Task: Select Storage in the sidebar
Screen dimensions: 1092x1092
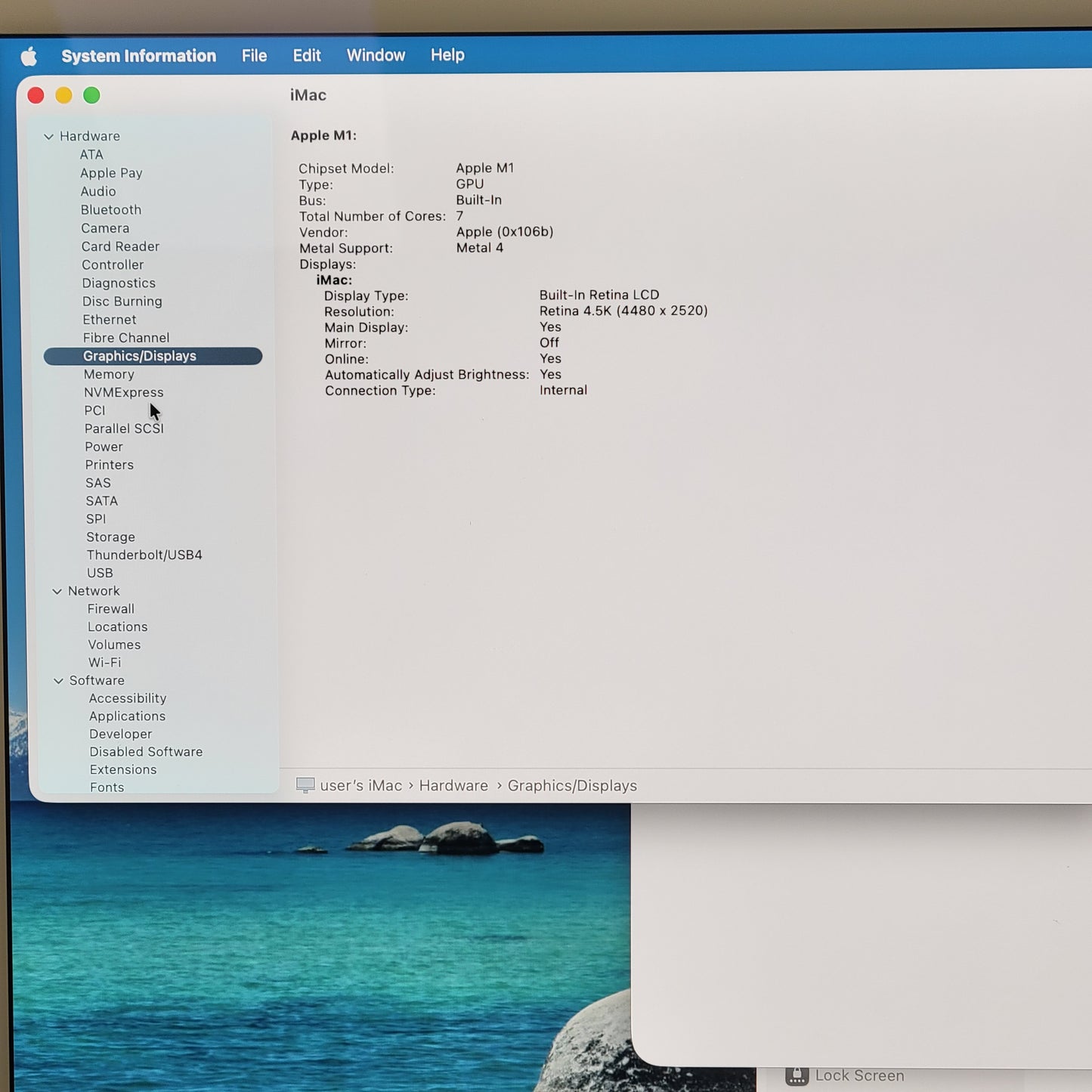Action: point(110,537)
